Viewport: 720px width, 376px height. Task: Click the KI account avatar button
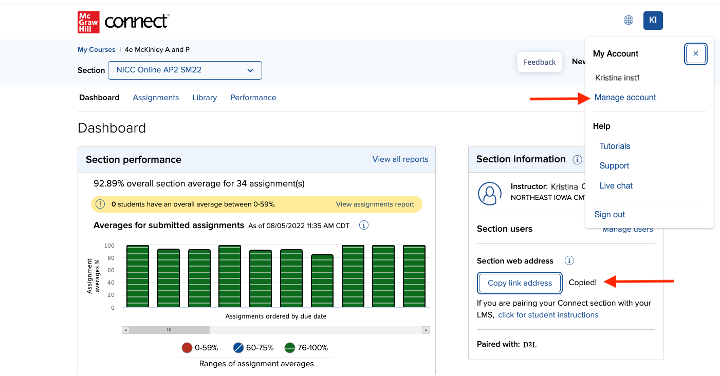(652, 20)
